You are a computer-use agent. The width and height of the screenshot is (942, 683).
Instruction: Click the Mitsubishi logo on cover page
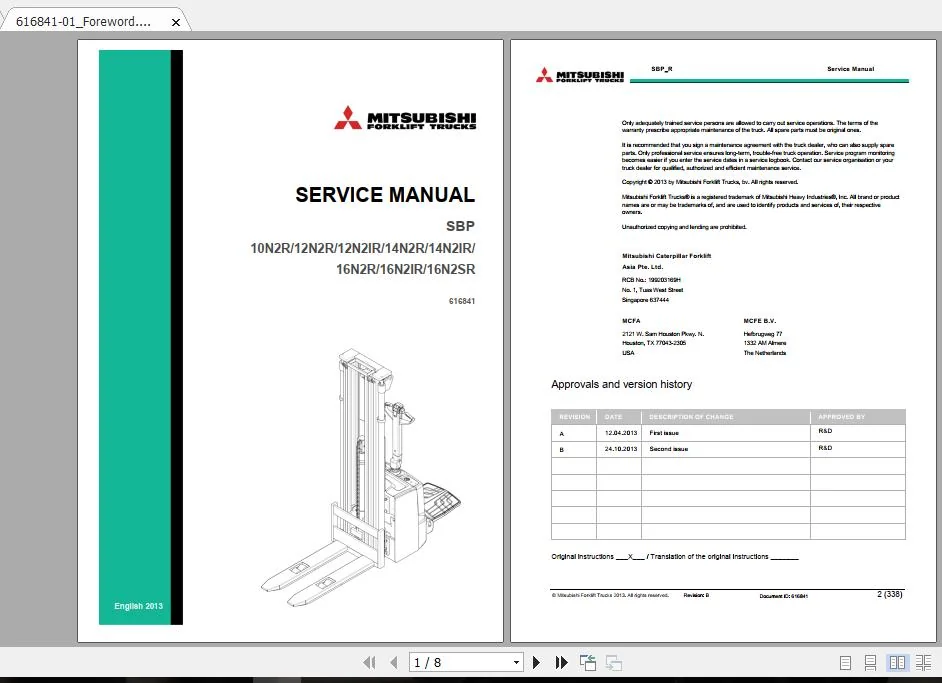click(405, 118)
